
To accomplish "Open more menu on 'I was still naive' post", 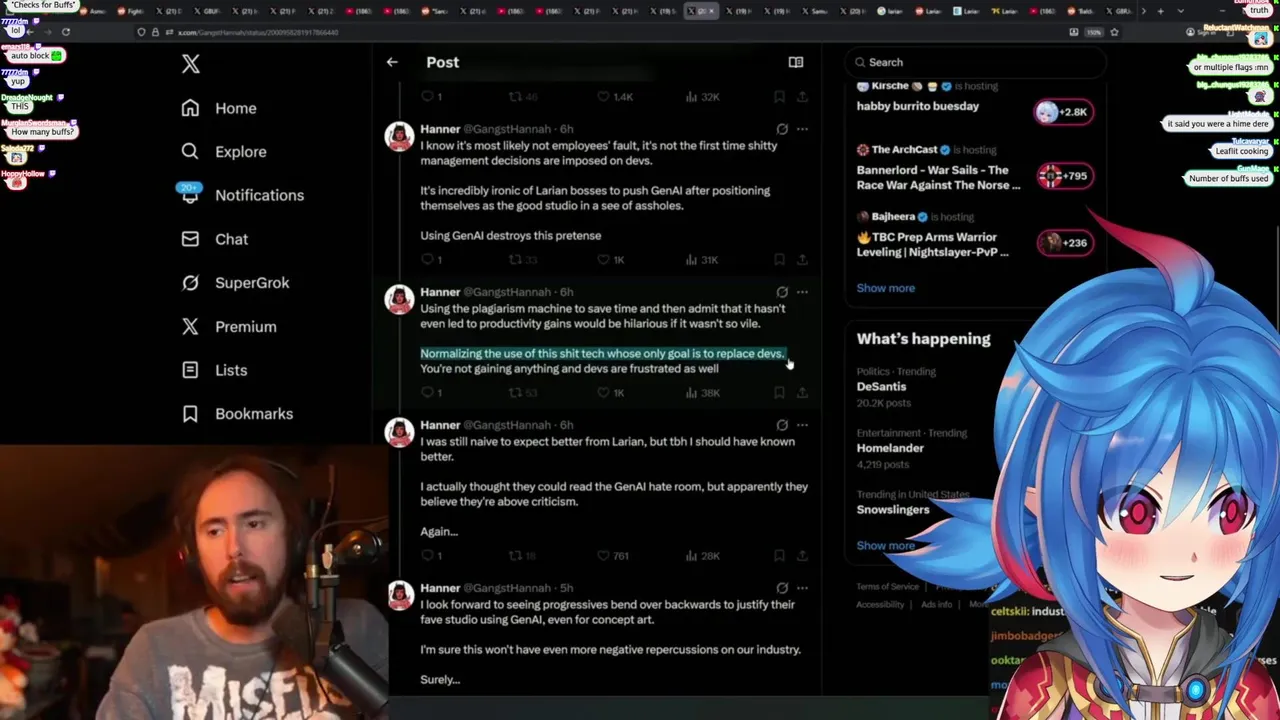I will tap(802, 425).
